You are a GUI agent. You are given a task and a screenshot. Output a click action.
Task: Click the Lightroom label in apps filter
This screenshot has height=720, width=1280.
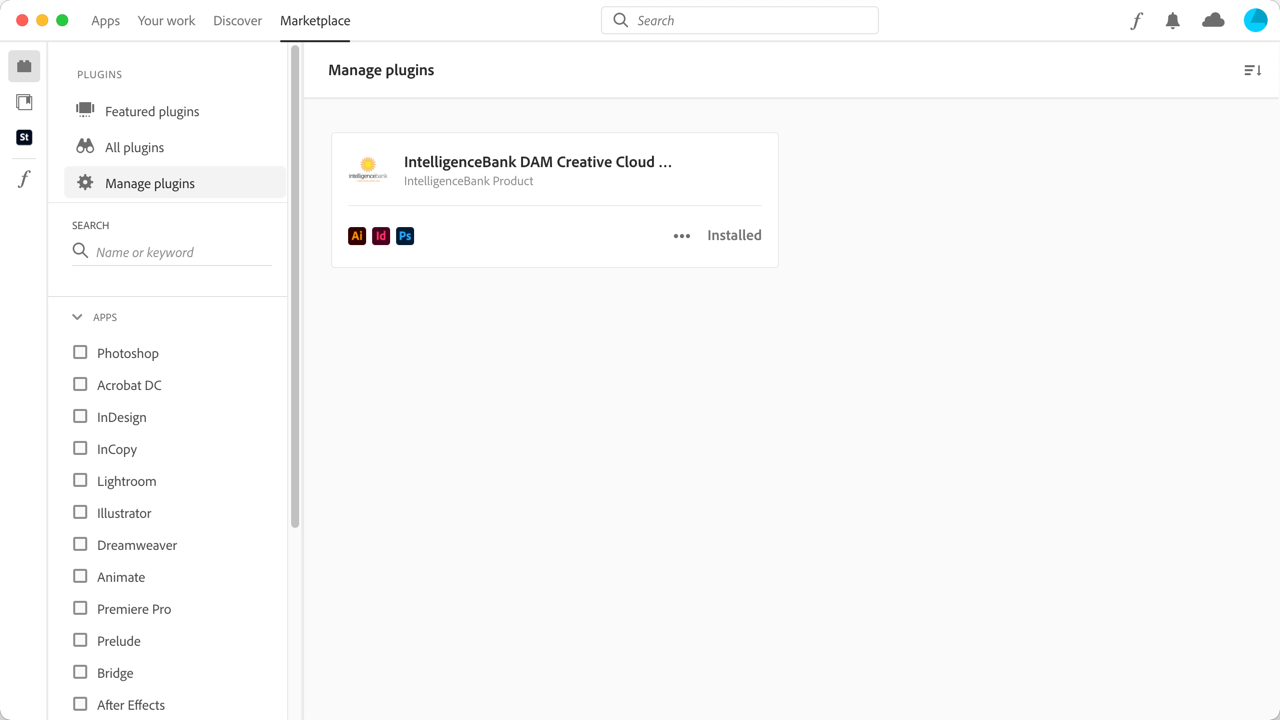[x=126, y=481]
